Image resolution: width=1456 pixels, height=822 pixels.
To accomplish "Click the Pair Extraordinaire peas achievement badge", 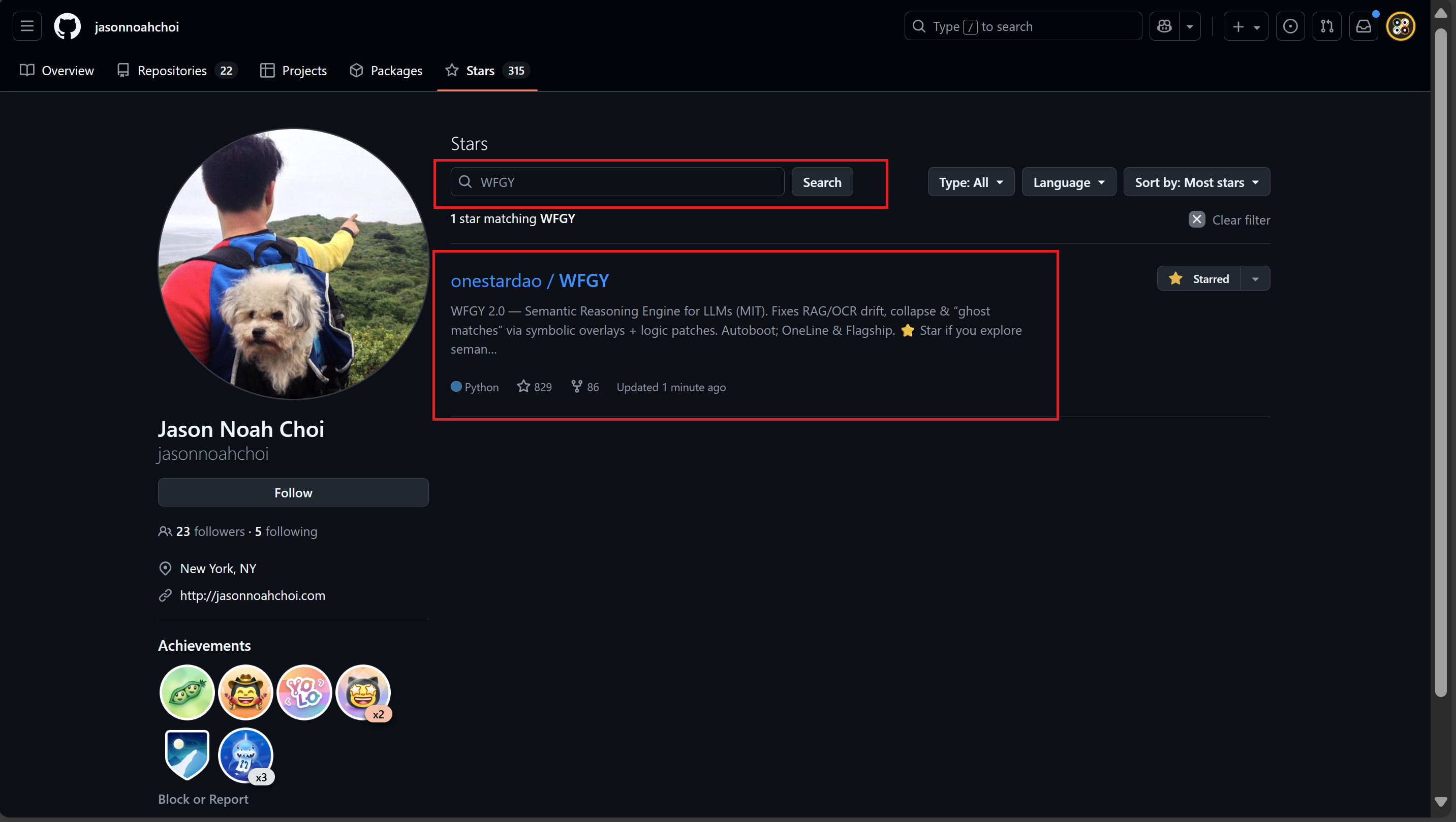I will pyautogui.click(x=187, y=692).
